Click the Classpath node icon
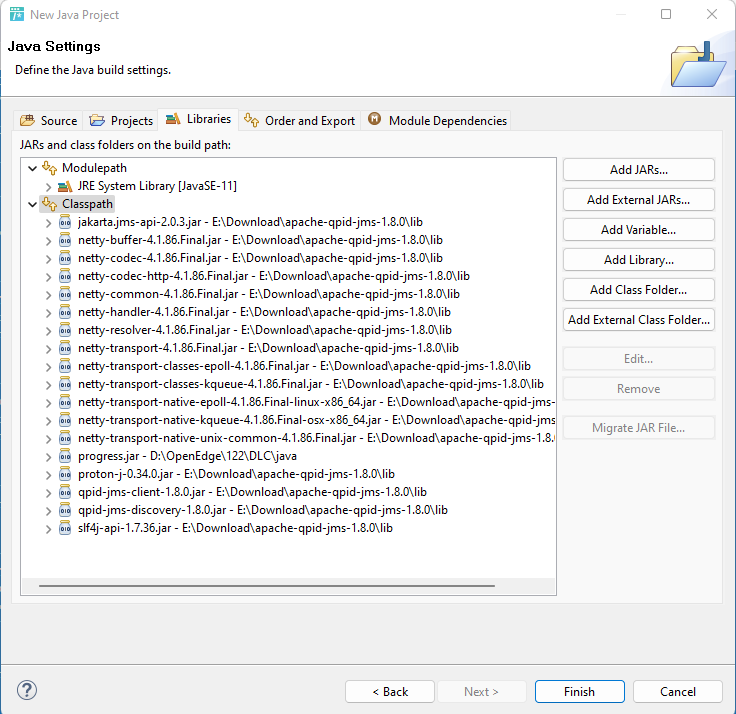Image resolution: width=736 pixels, height=714 pixels. 49,204
